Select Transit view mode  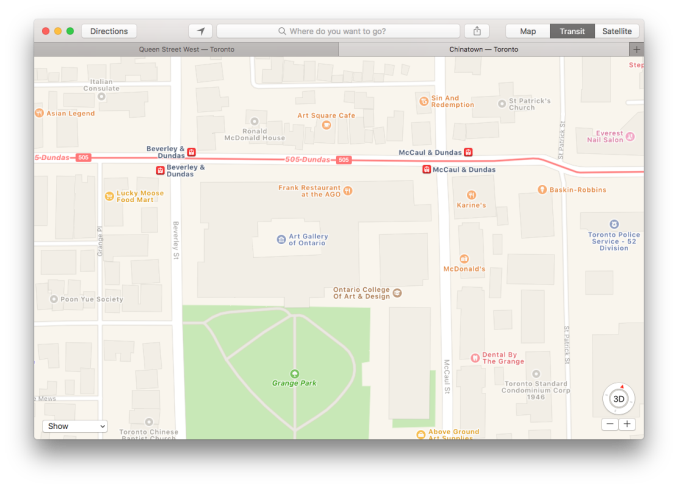tap(572, 31)
